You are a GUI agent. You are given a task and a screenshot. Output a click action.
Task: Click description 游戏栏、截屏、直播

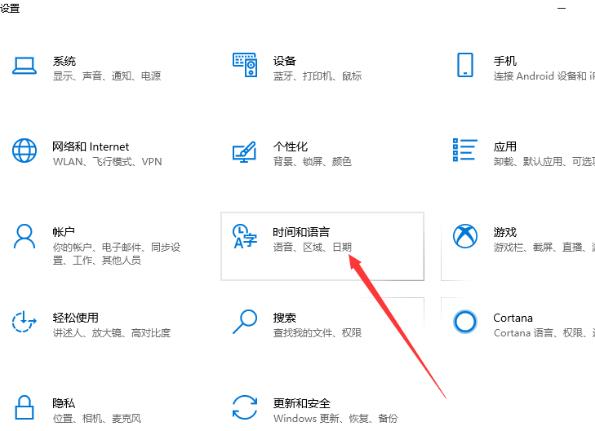pos(544,247)
